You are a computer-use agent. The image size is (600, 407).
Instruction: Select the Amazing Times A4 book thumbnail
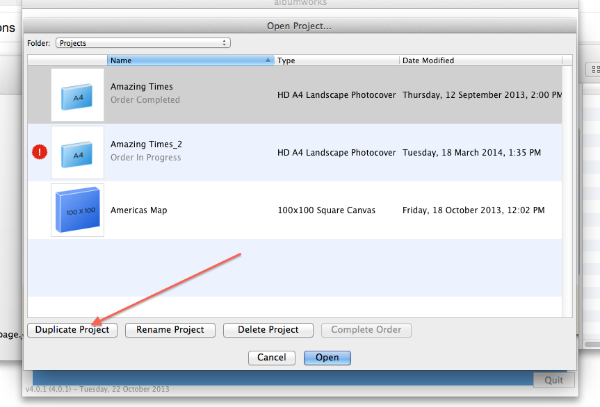pyautogui.click(x=77, y=95)
